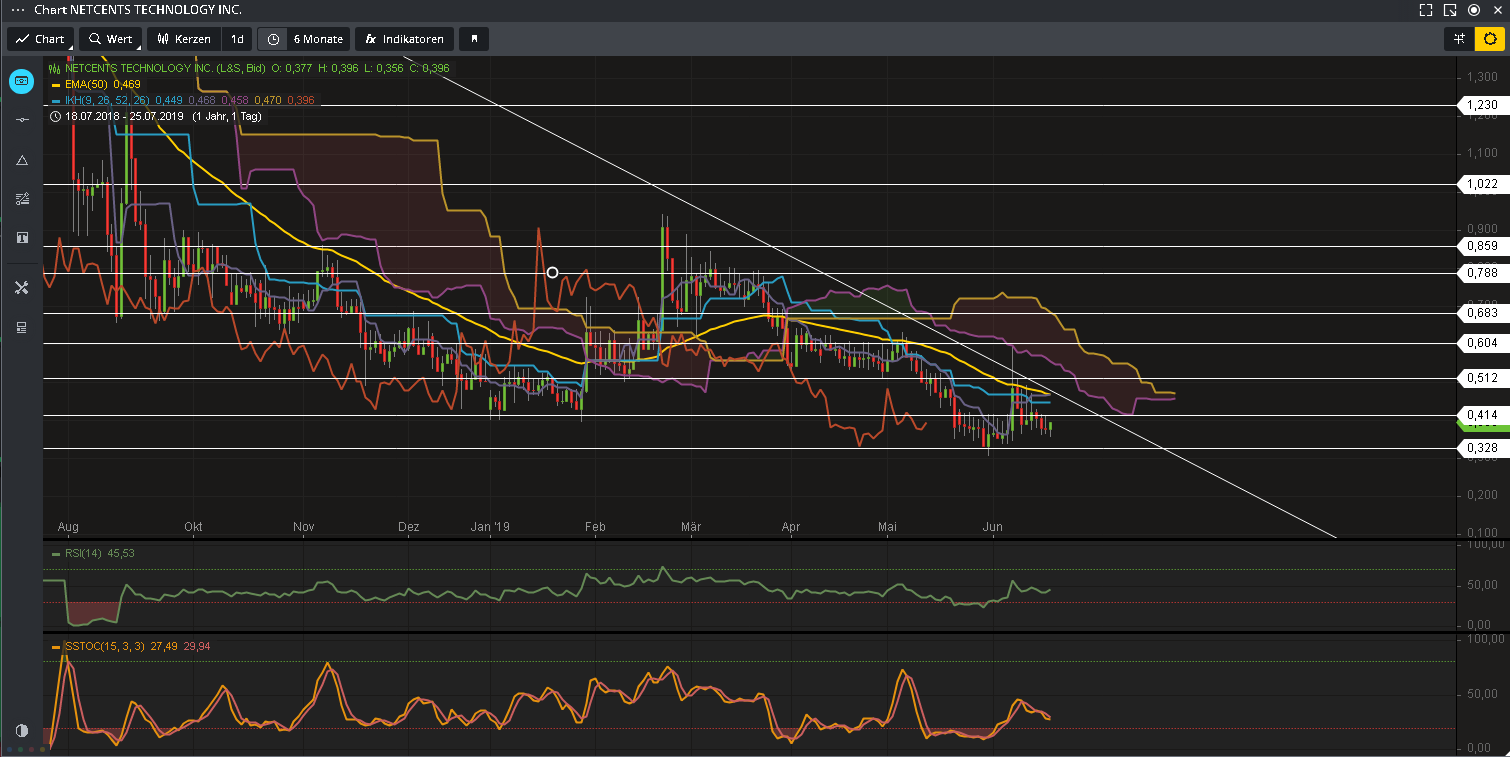The height and width of the screenshot is (757, 1510).
Task: Toggle the crosshair cursor mode
Action: click(1460, 39)
